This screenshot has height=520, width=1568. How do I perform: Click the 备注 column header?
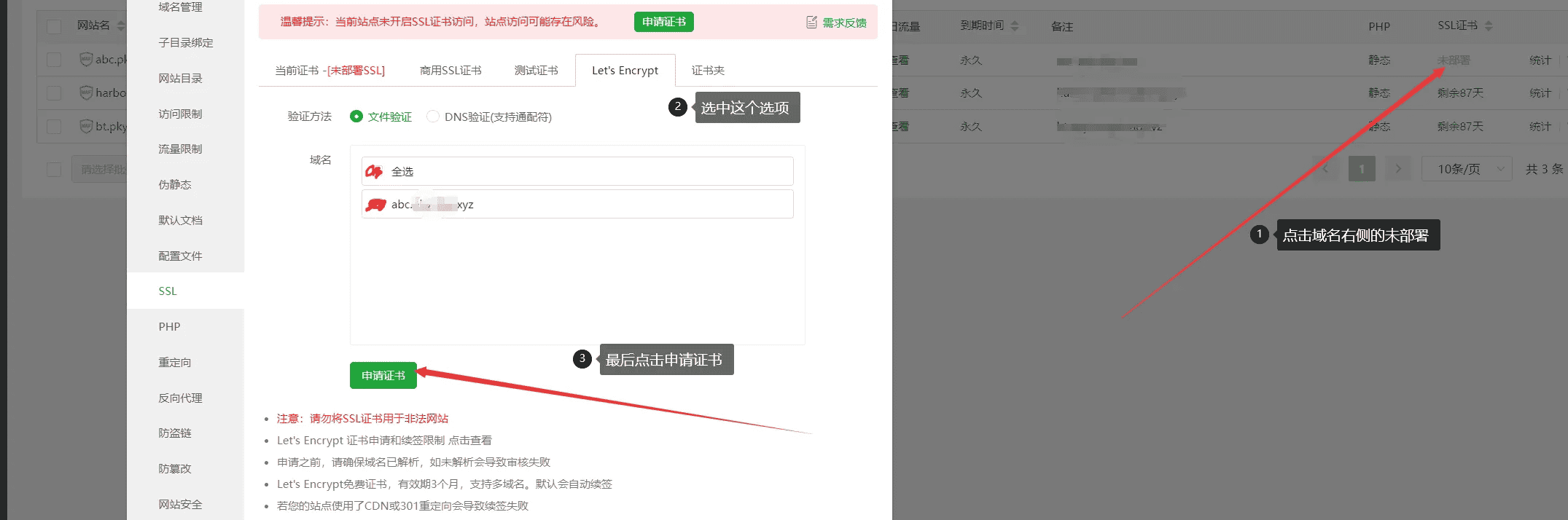pyautogui.click(x=1062, y=26)
